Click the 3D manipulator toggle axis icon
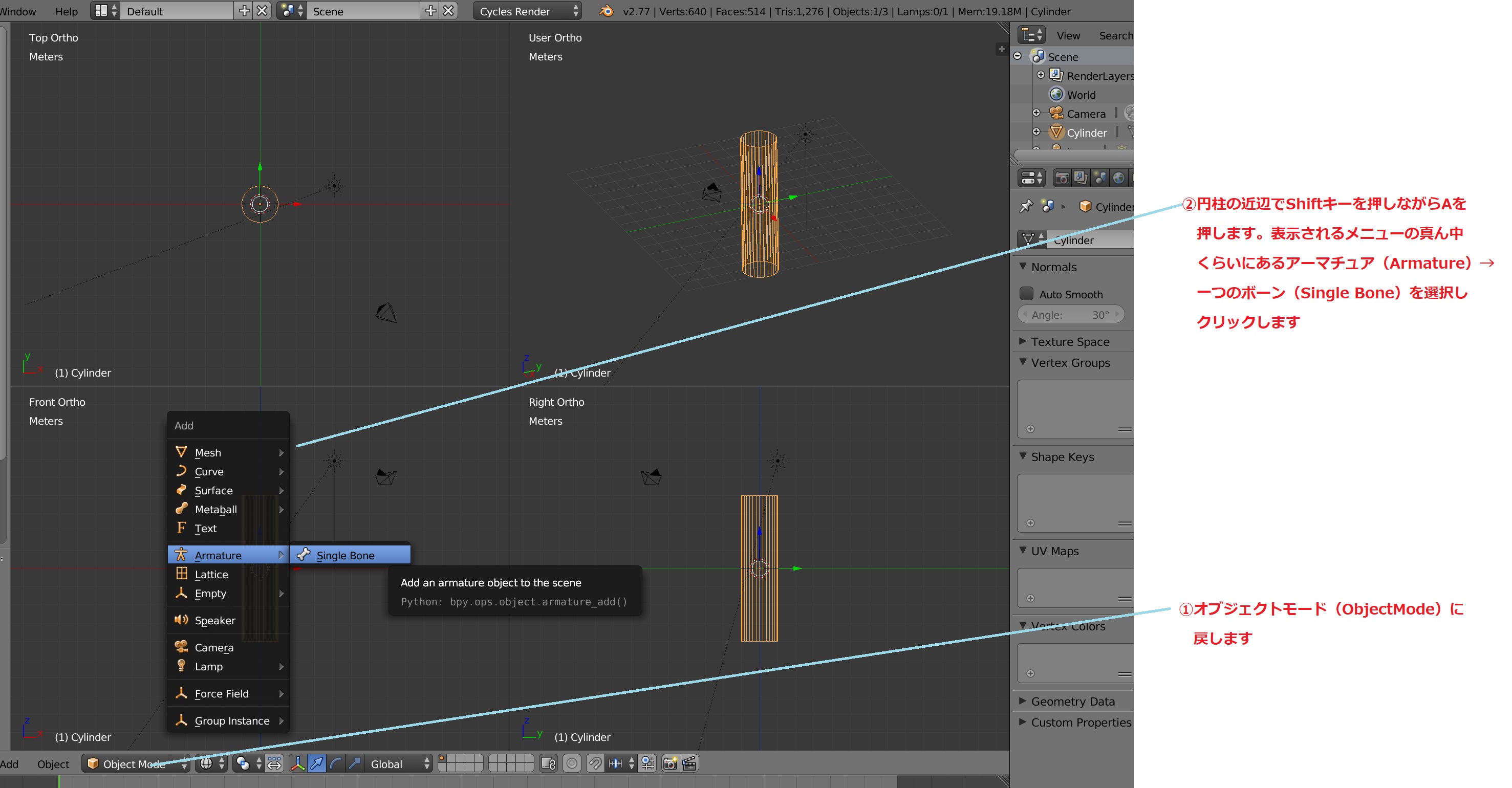 point(297,763)
